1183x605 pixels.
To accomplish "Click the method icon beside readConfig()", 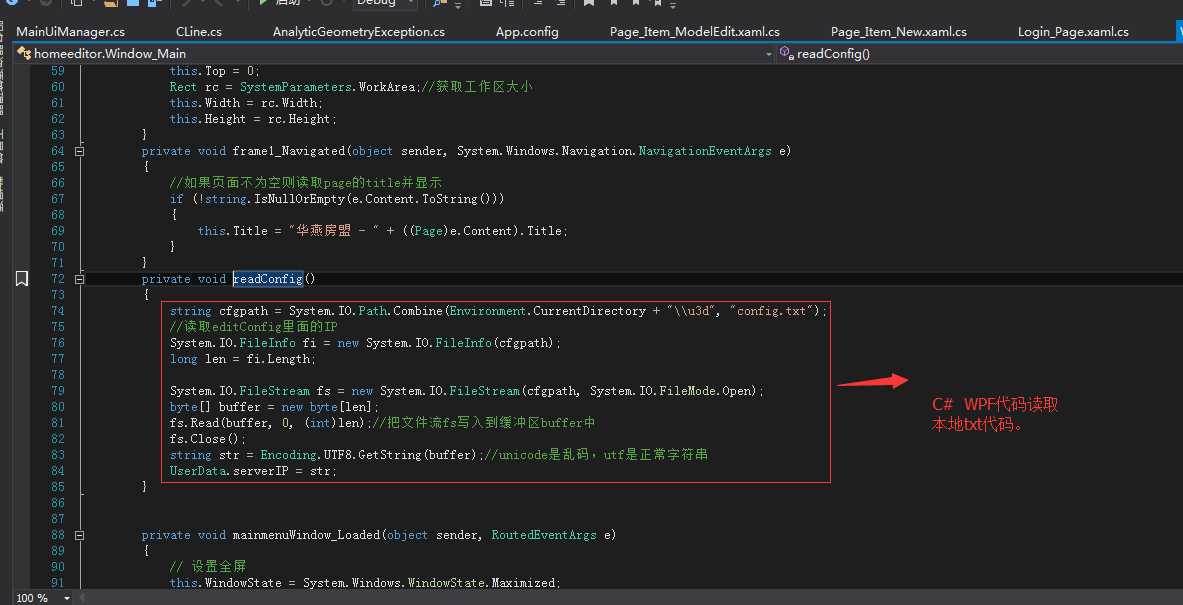I will click(x=786, y=53).
